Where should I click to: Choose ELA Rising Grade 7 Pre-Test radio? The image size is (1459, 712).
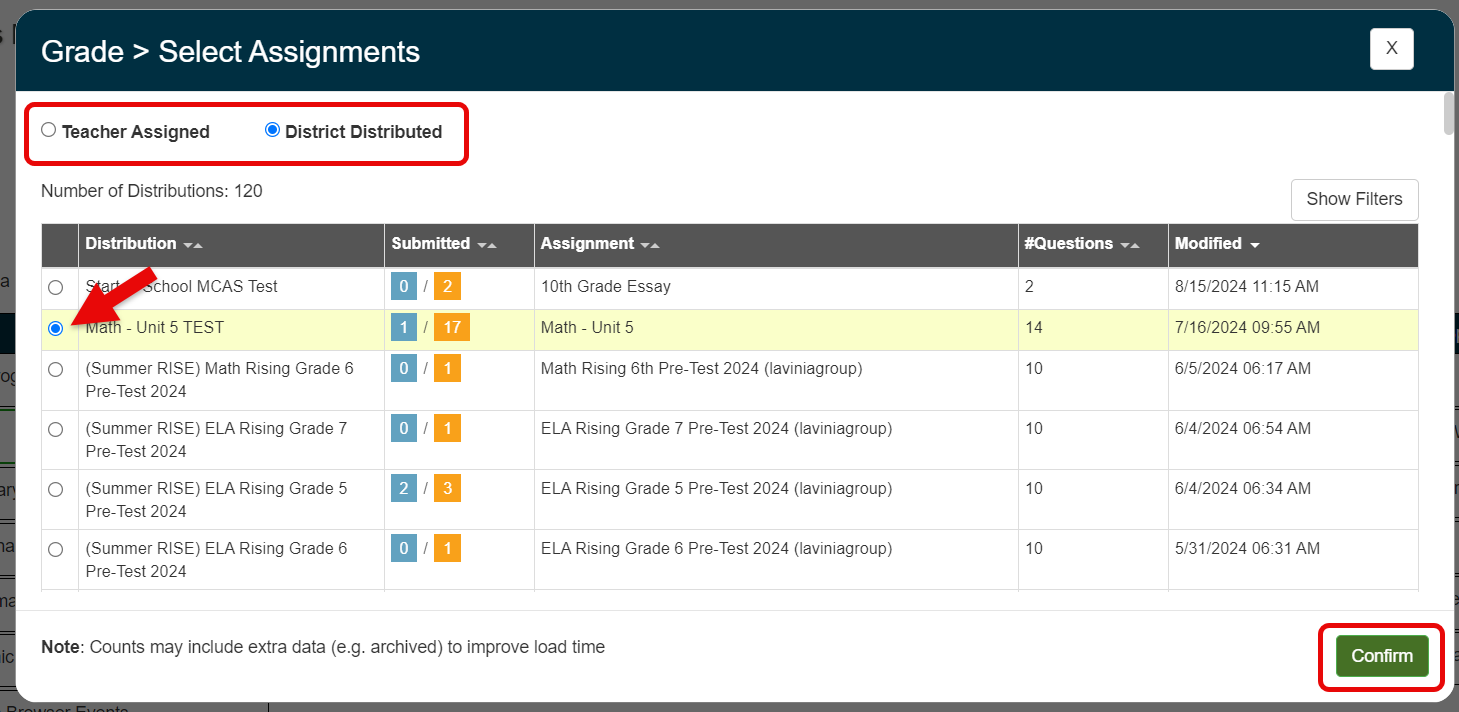(x=56, y=429)
